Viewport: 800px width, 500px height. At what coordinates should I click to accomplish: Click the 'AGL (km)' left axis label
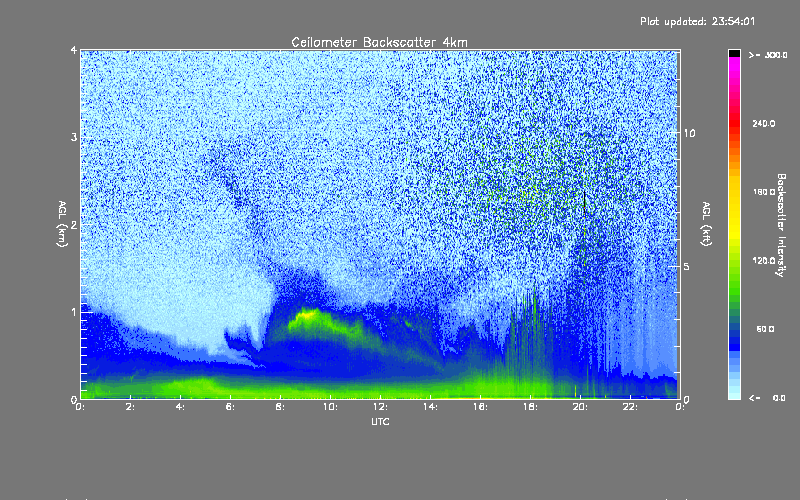tap(62, 224)
